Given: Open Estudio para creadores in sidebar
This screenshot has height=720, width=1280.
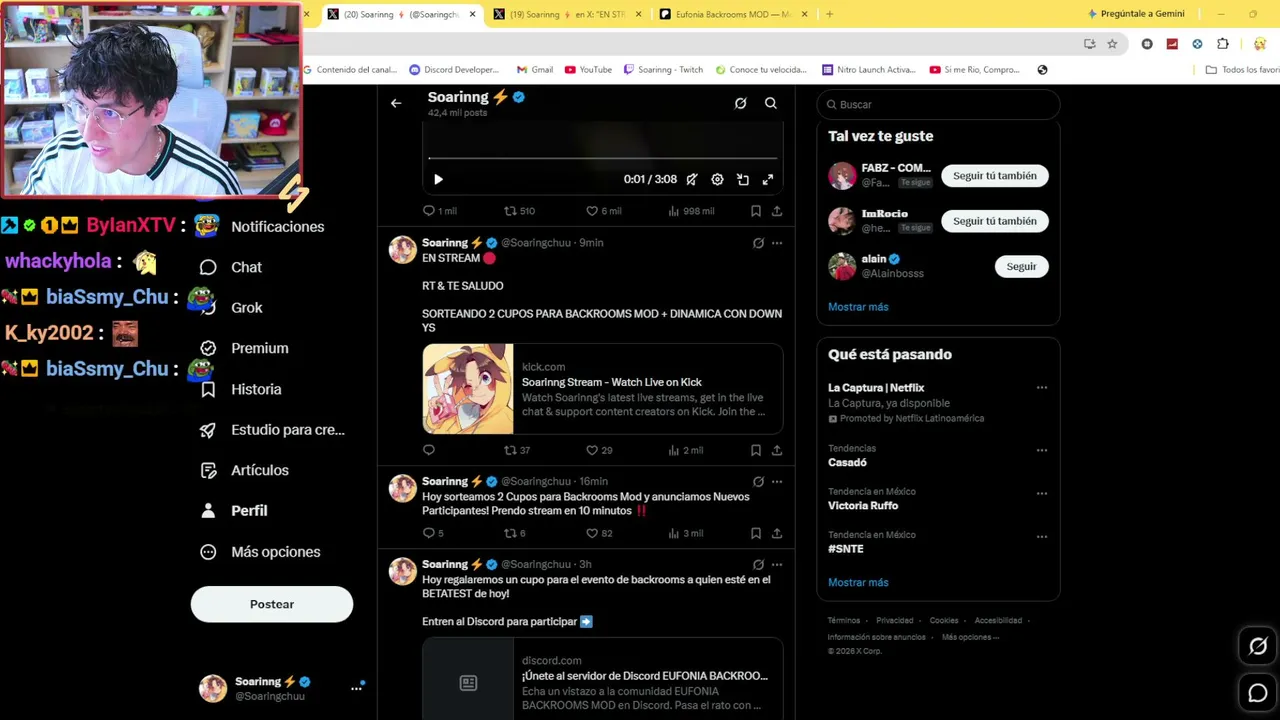Looking at the screenshot, I should click(x=272, y=430).
